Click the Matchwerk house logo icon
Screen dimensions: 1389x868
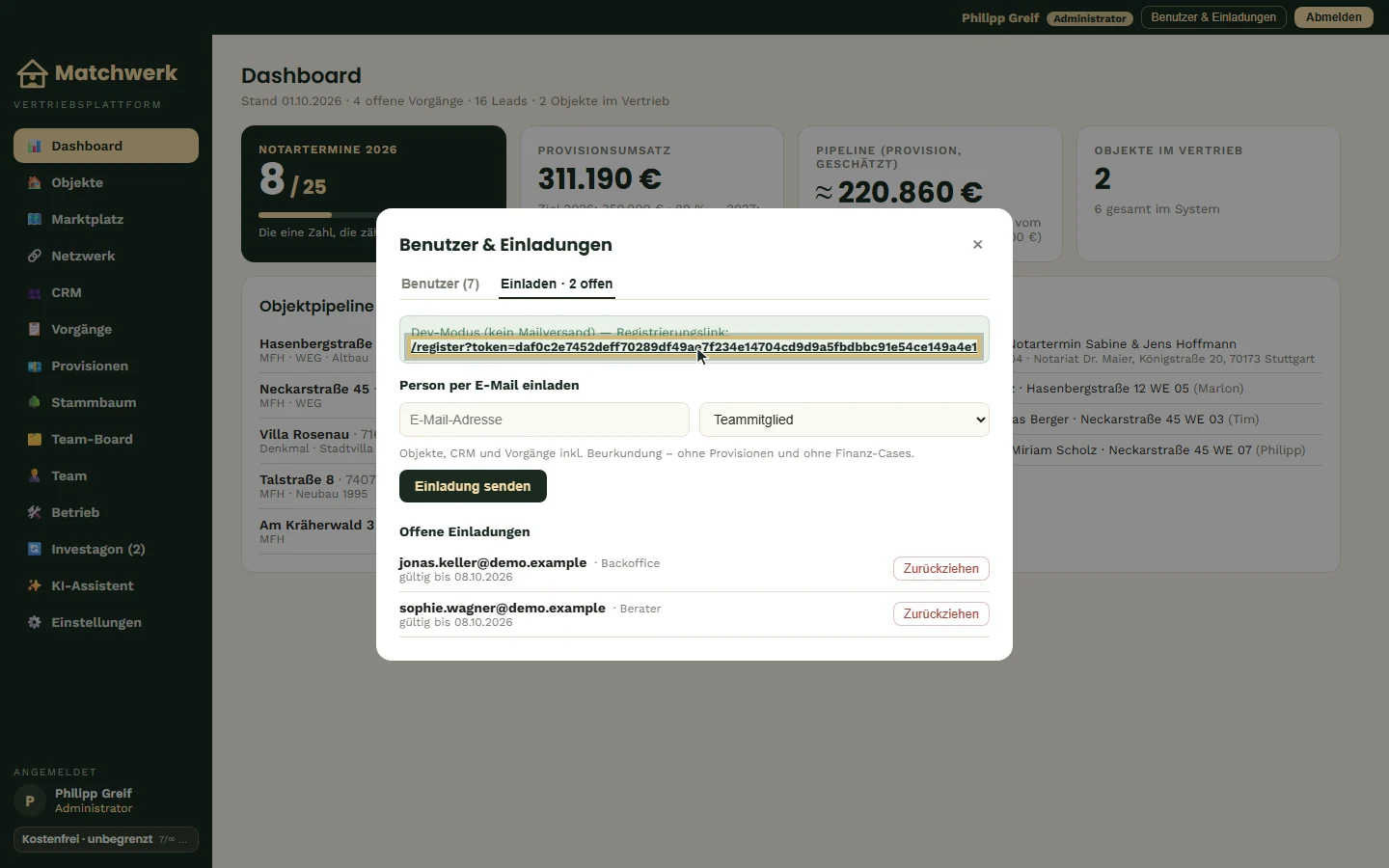[x=32, y=73]
